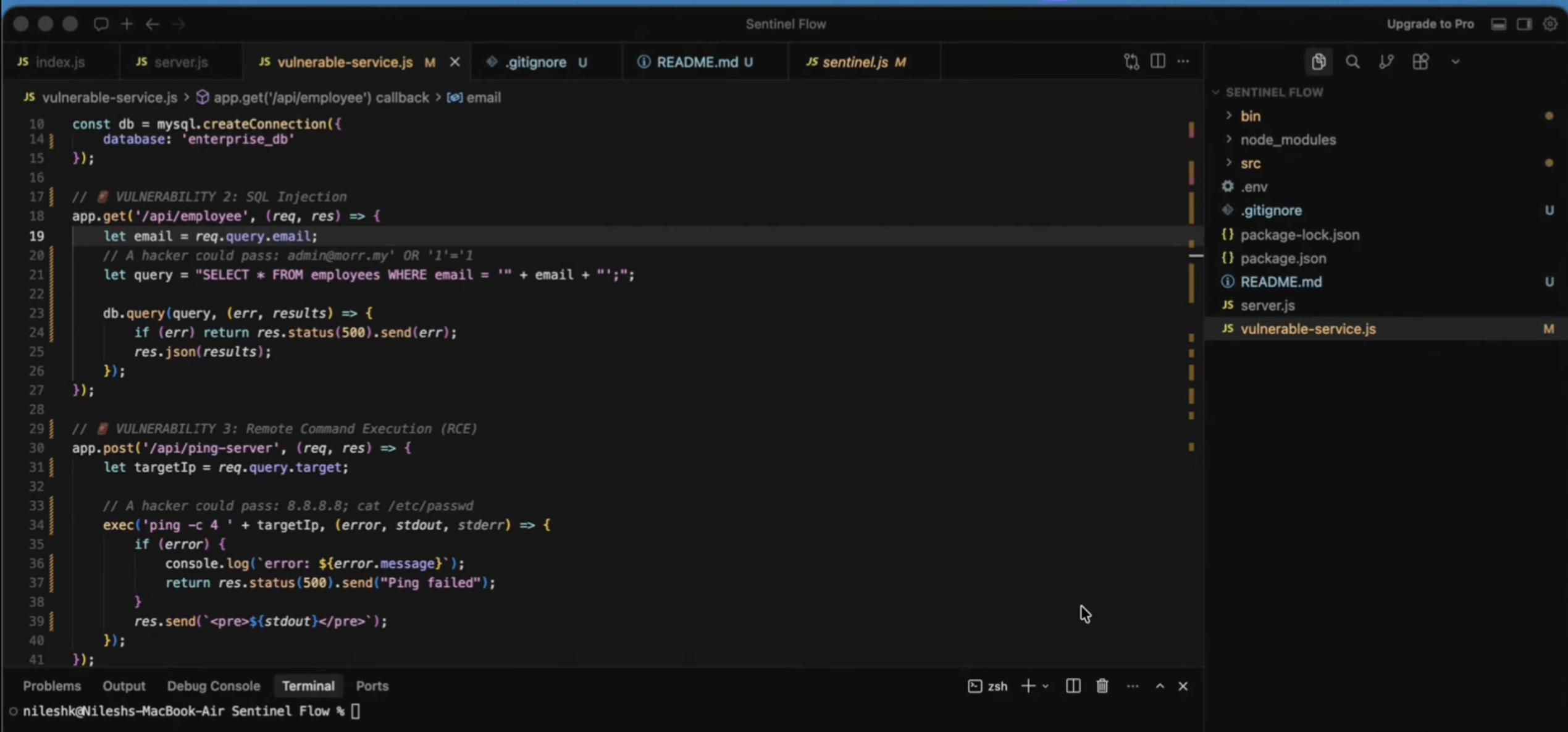Open settings gear in title bar
1568x732 pixels.
pyautogui.click(x=1550, y=24)
